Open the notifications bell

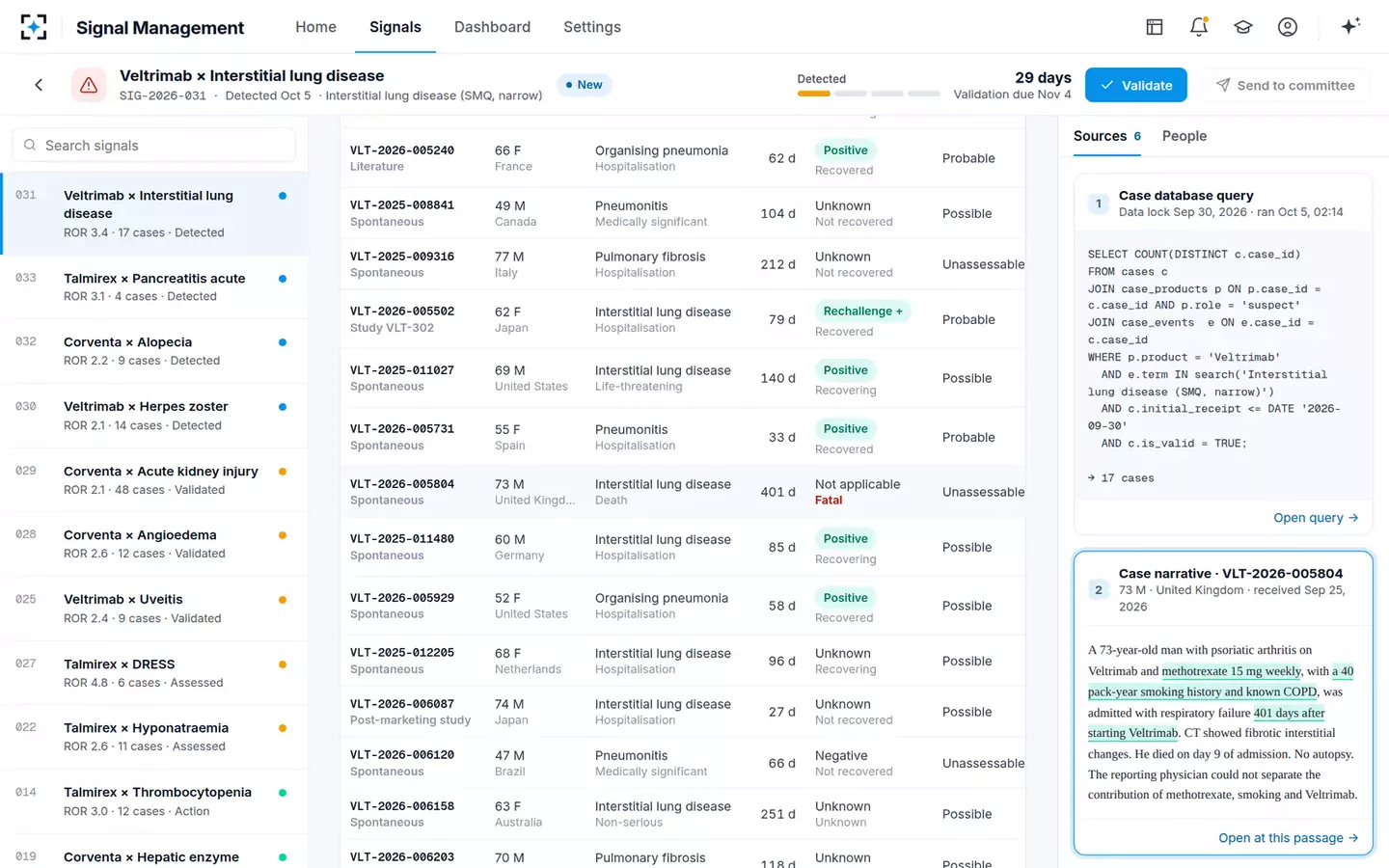1199,27
